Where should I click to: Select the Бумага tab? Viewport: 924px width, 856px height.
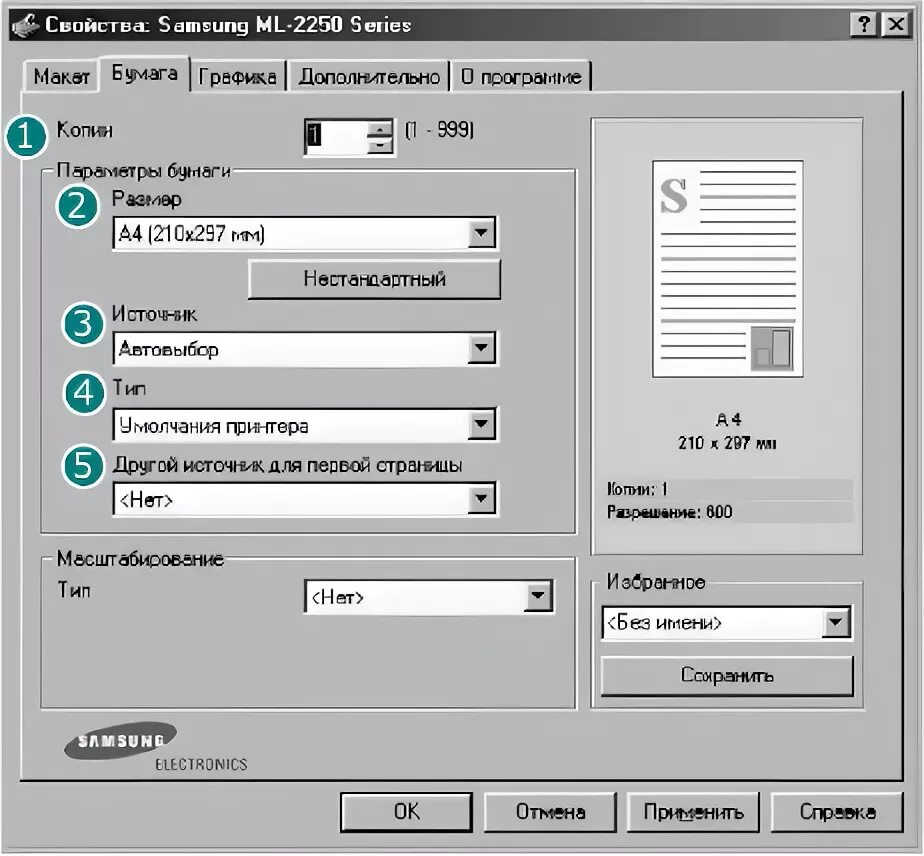(144, 74)
